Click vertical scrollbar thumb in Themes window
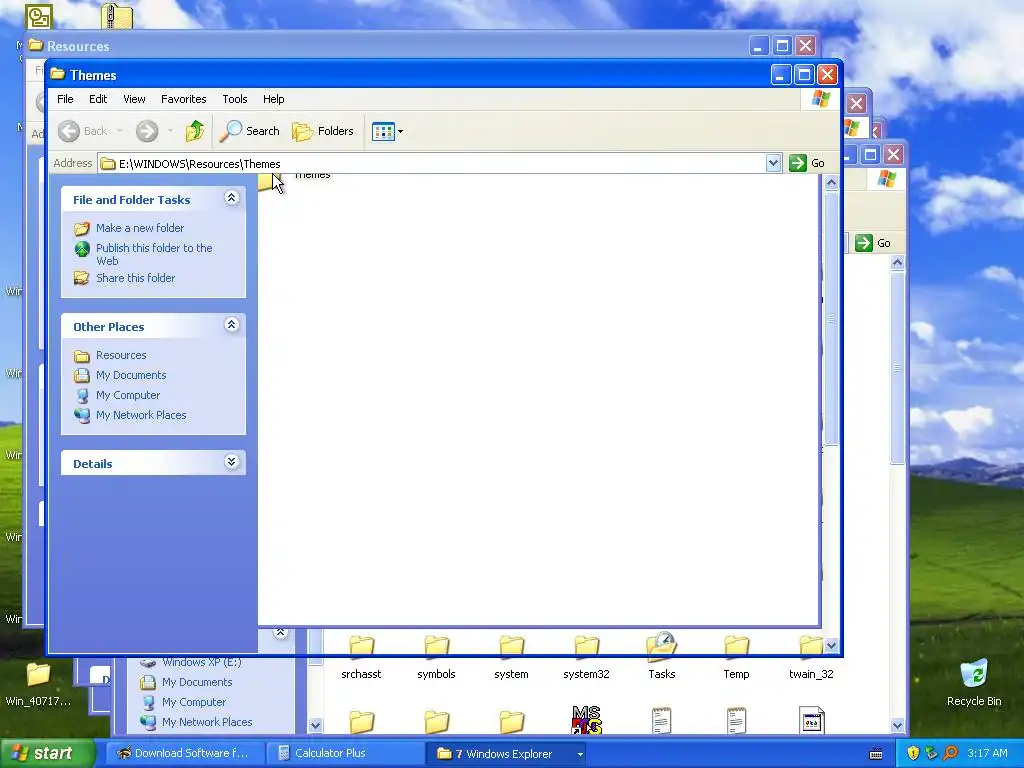The width and height of the screenshot is (1024, 768). 831,319
